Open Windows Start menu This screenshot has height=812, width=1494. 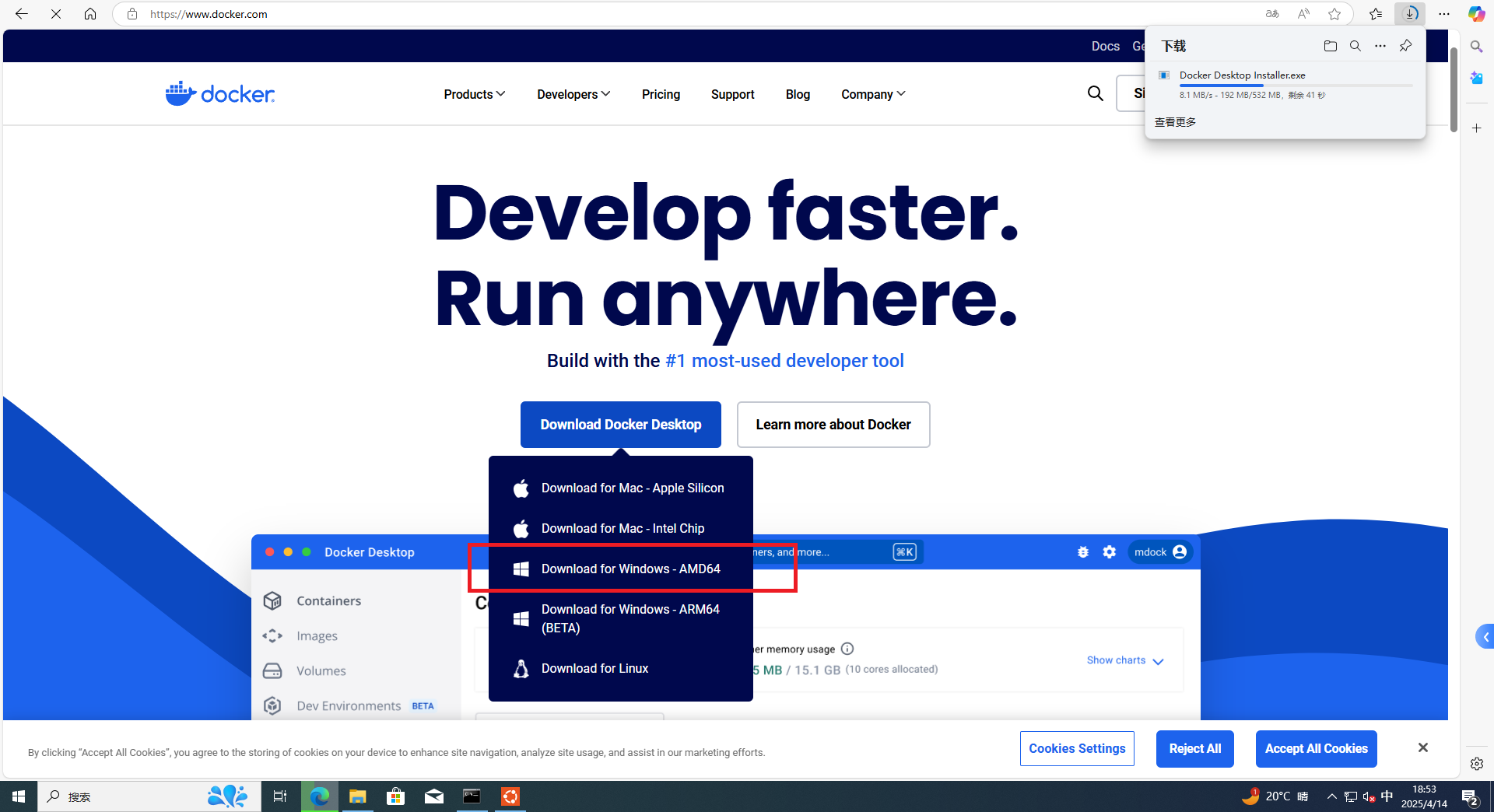(19, 796)
